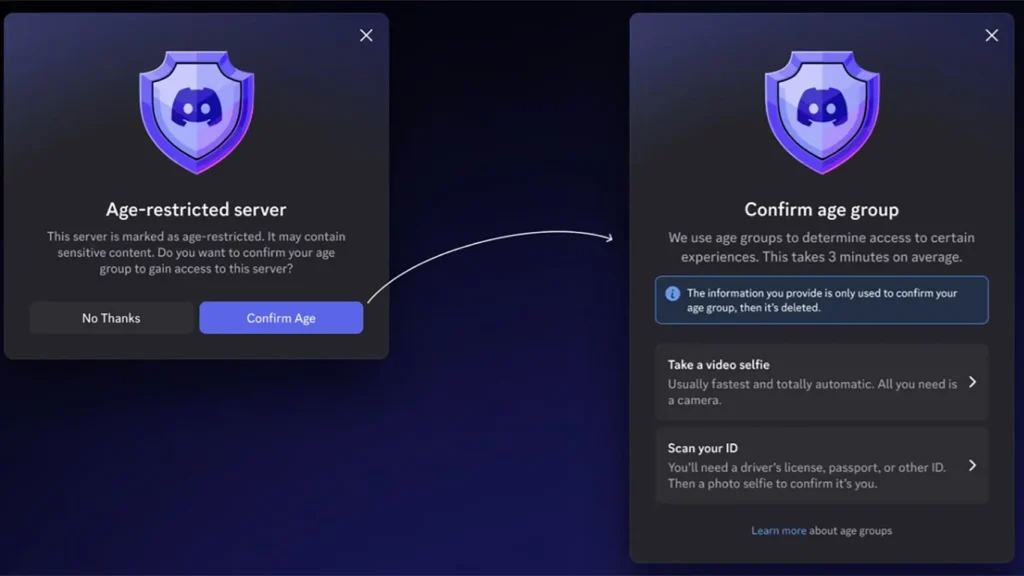Screen dimensions: 1024x576
Task: Close the Age-restricted server dialog
Action: pos(366,36)
